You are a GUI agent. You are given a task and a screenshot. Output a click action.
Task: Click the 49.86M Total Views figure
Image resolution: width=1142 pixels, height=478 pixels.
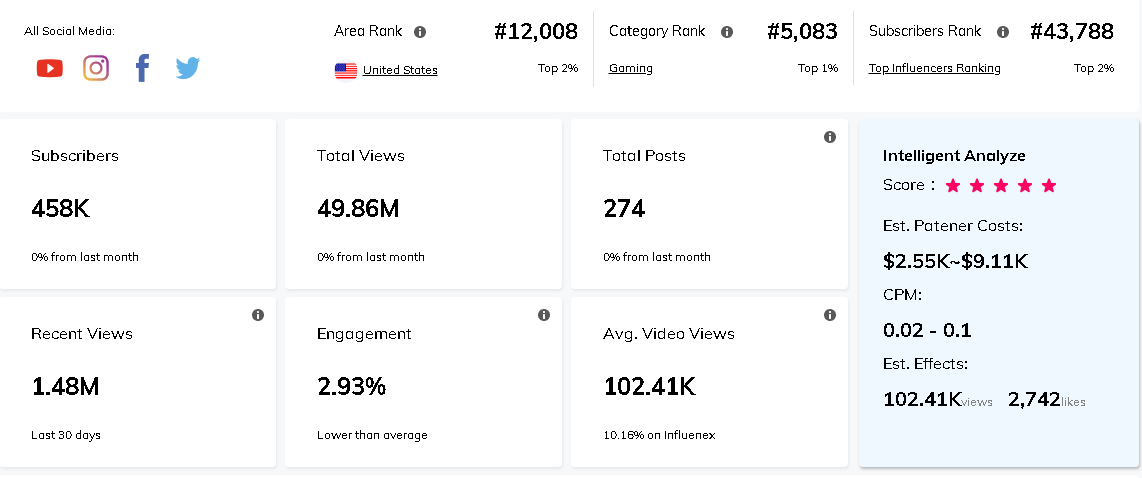coord(358,209)
